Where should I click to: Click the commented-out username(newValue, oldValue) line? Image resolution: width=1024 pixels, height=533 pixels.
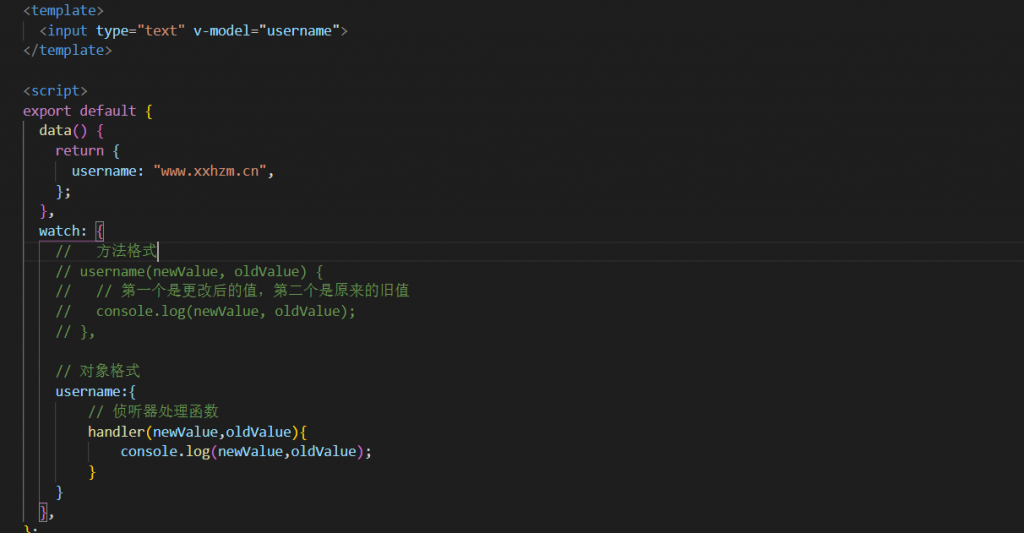coord(190,271)
